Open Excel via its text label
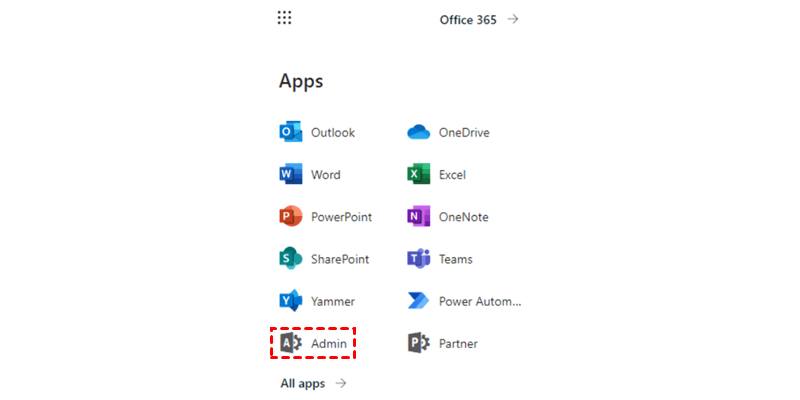Viewport: 800px width, 400px height. [x=453, y=175]
